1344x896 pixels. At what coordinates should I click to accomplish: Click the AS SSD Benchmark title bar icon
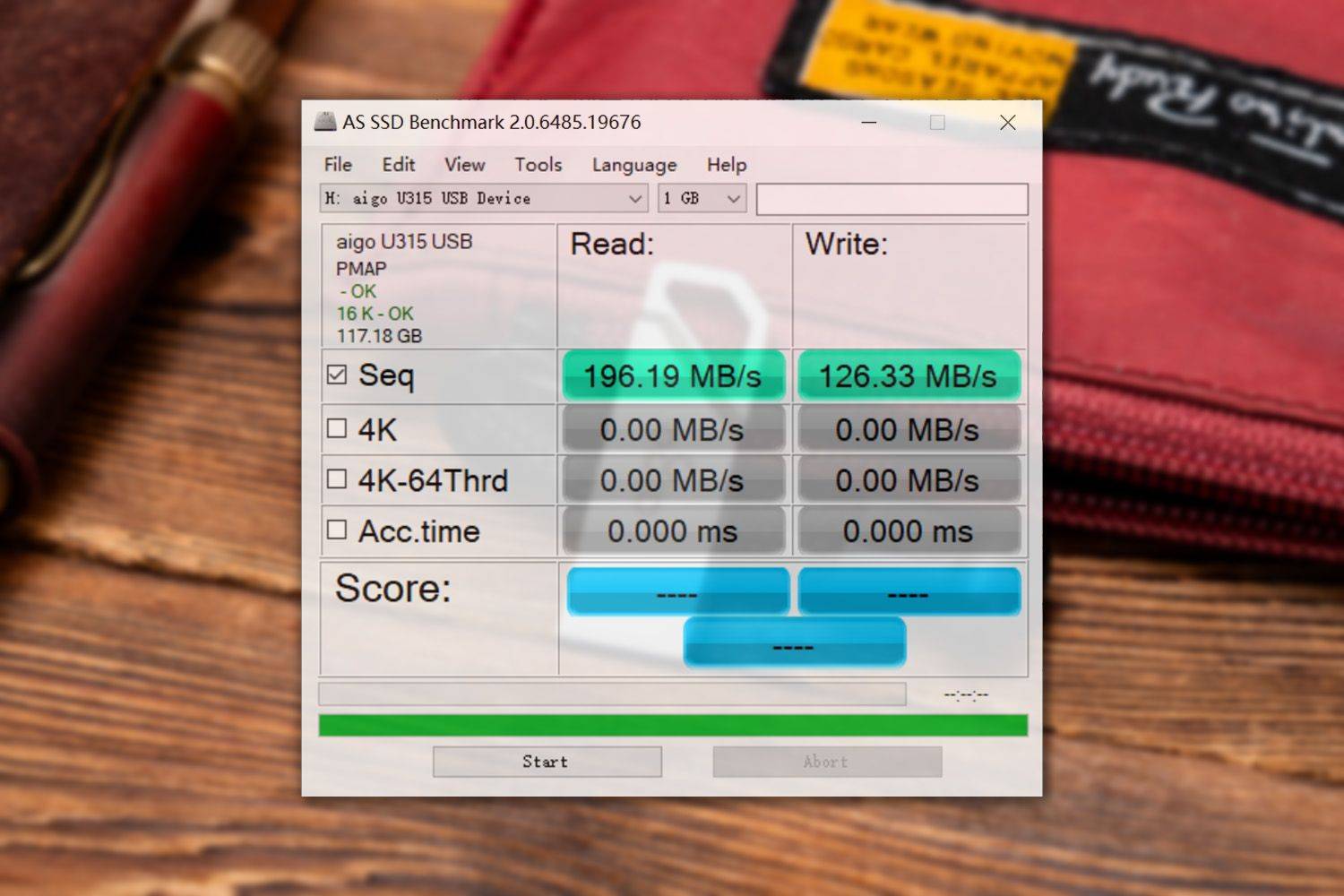point(325,122)
